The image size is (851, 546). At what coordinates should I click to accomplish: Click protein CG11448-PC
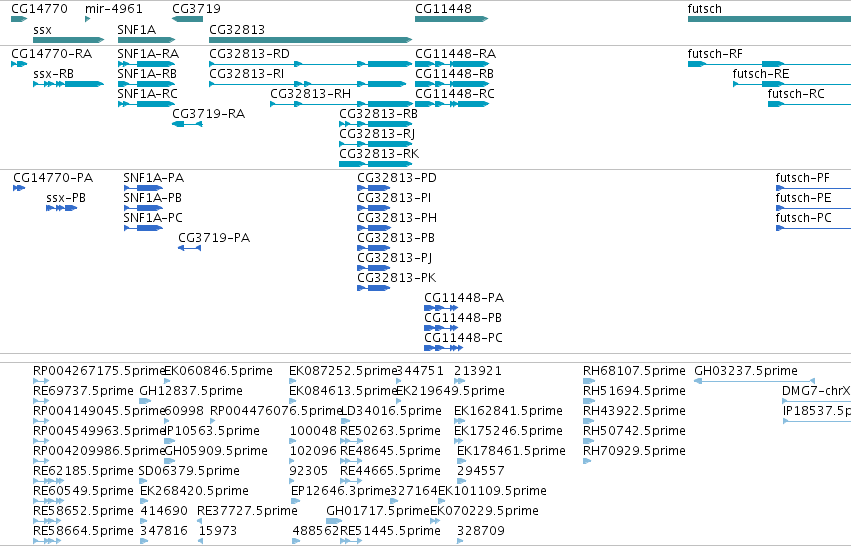[443, 348]
